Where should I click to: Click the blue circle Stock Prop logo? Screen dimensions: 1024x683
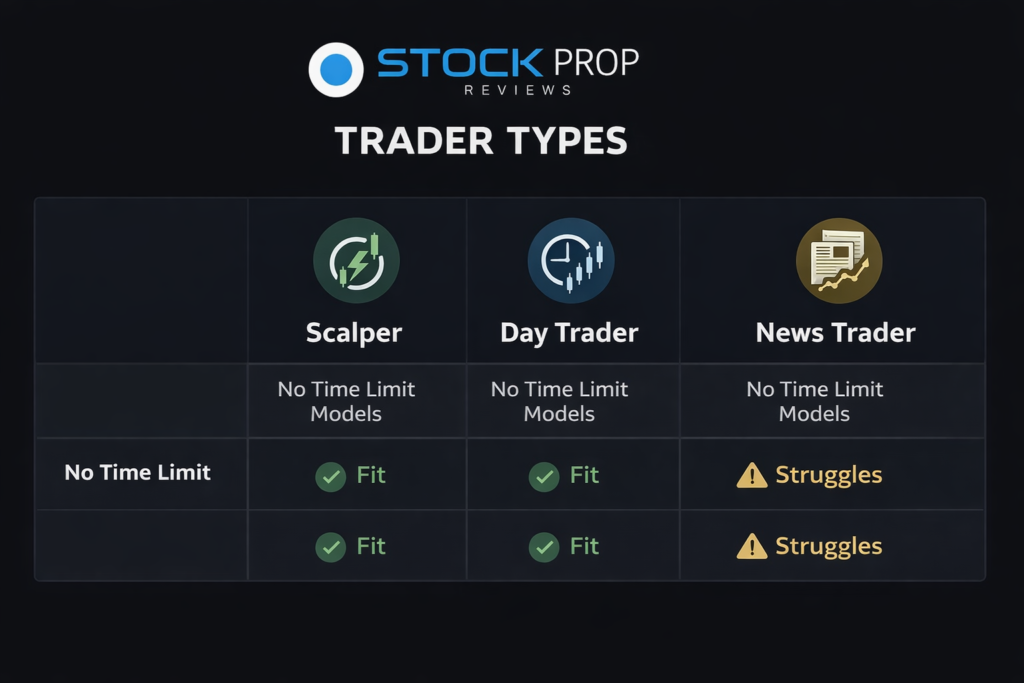coord(336,69)
